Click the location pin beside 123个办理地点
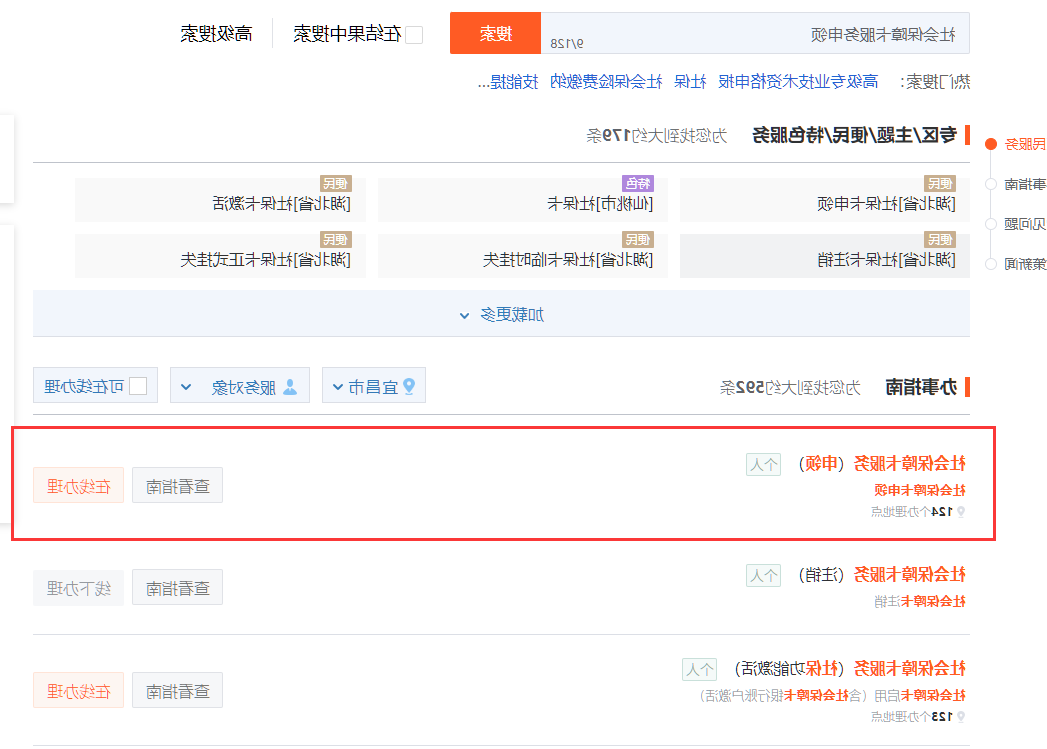The height and width of the screenshot is (749, 1047). 962,717
